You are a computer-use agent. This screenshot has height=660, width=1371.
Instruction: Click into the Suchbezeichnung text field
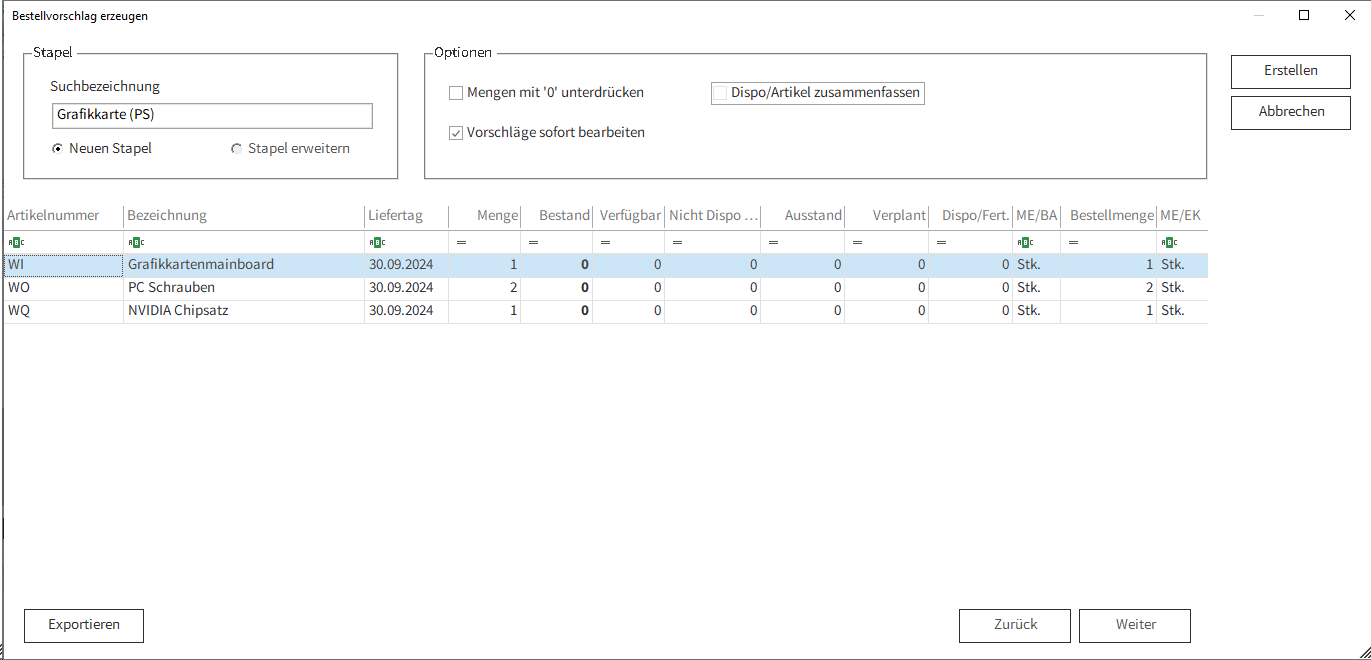point(212,116)
